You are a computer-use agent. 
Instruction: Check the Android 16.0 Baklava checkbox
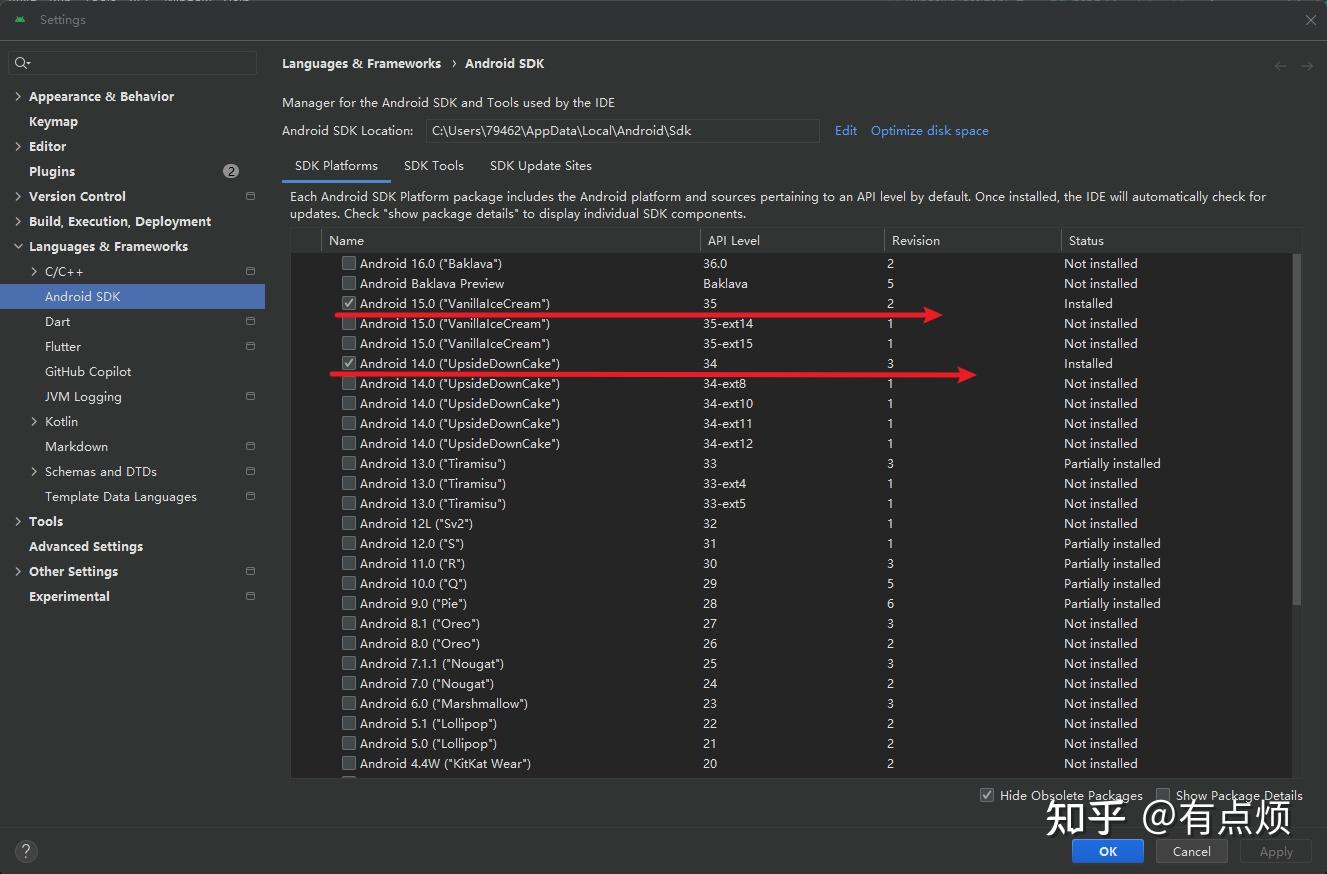(x=349, y=264)
